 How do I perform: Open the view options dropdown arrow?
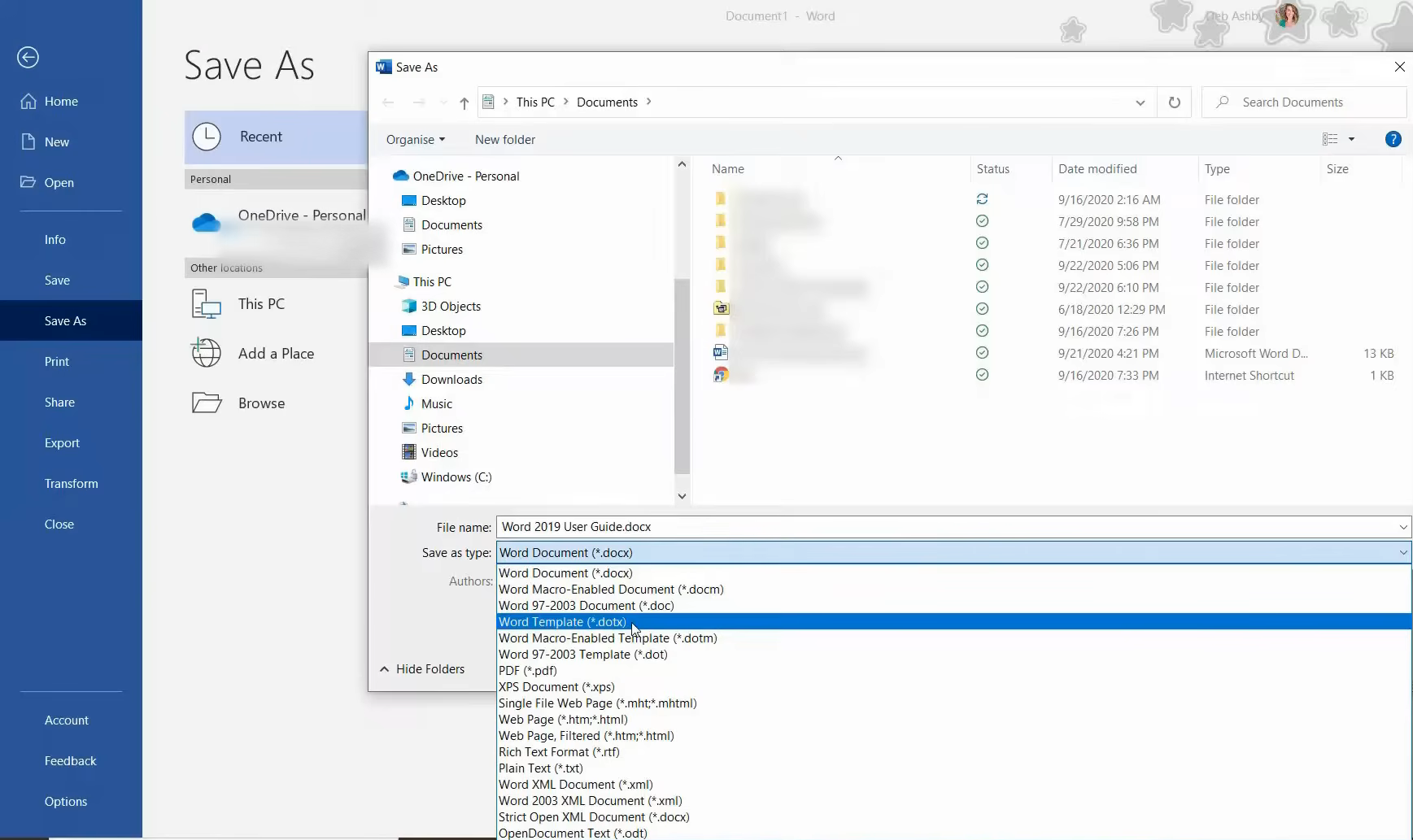(1351, 140)
